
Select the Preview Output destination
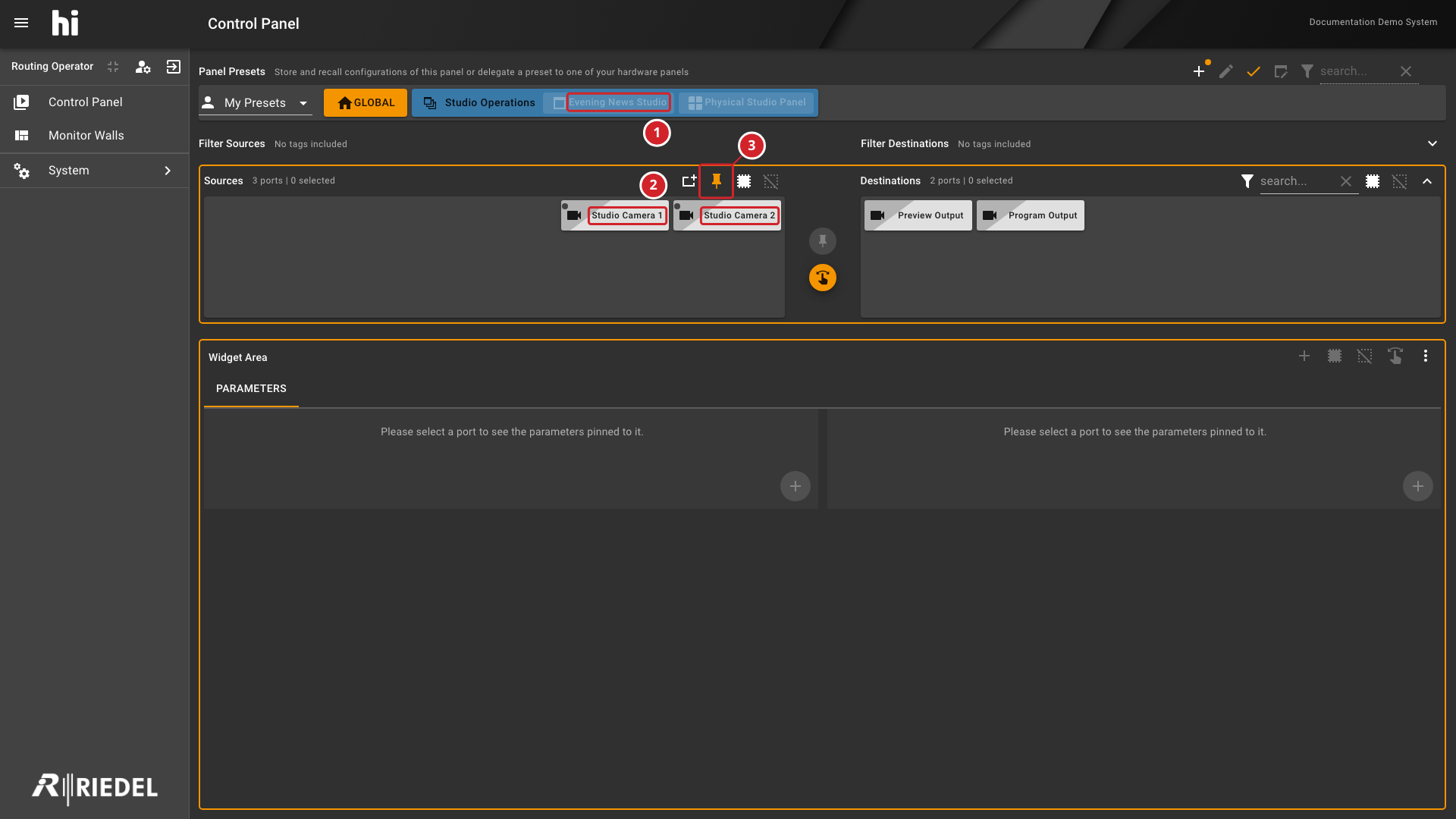tap(918, 215)
